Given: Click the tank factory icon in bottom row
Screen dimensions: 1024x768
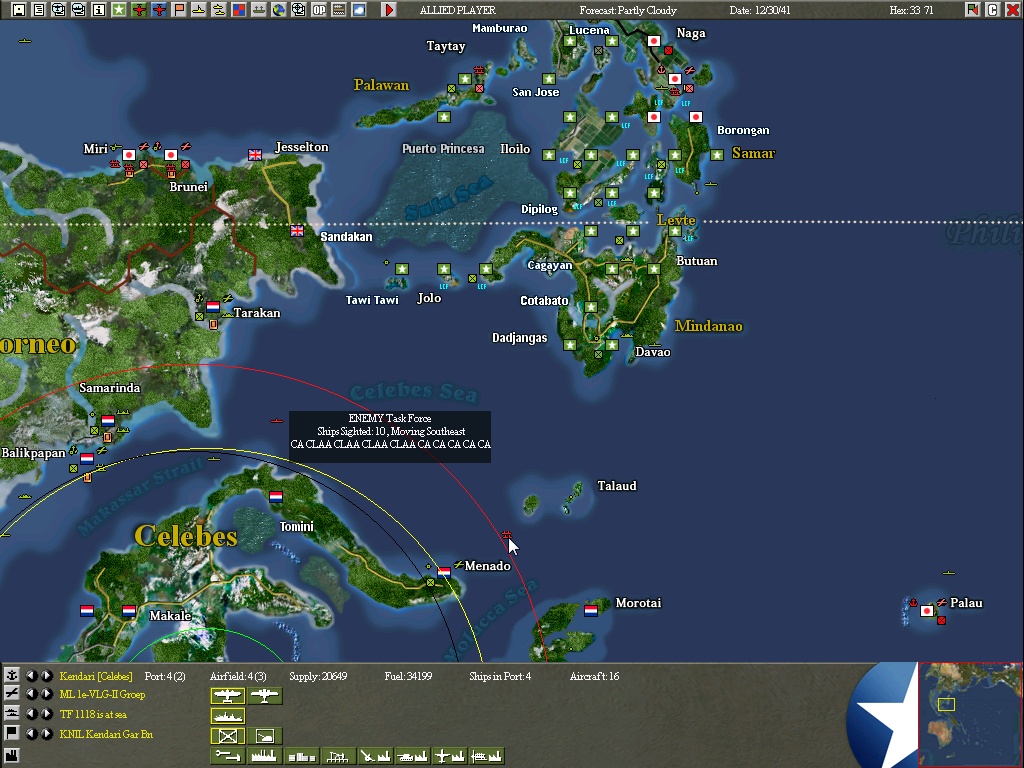Looking at the screenshot, I should tap(411, 756).
